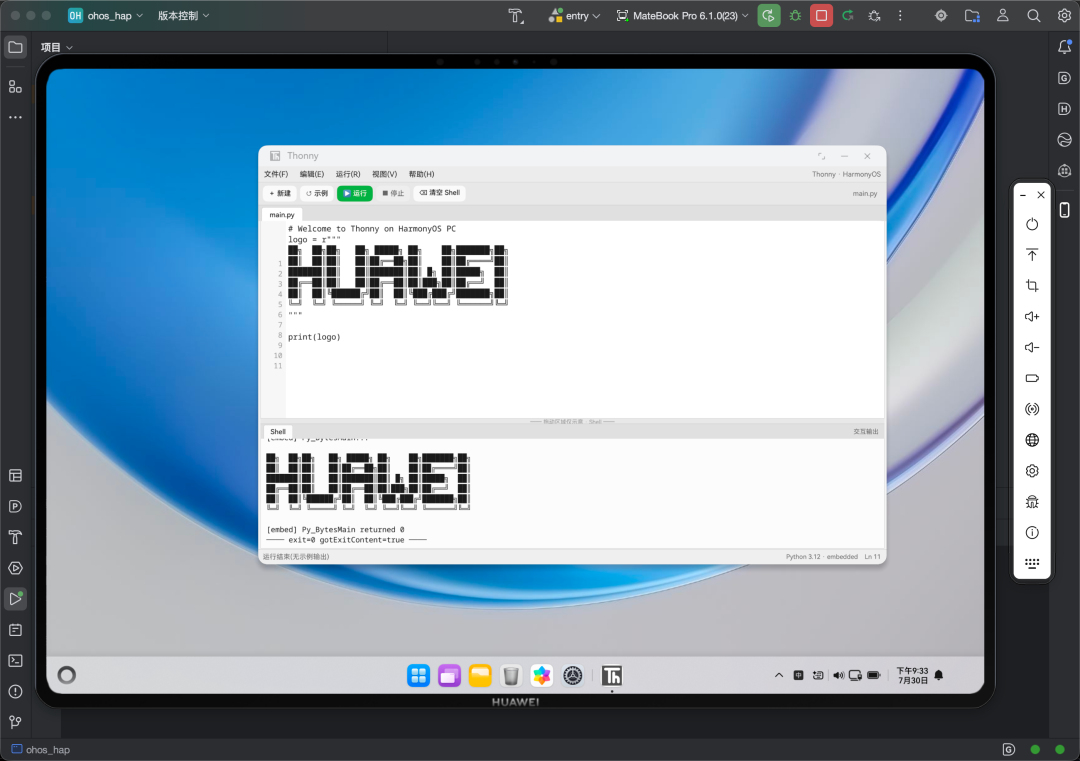The height and width of the screenshot is (761, 1080).
Task: Click the 运行结束(无示例输出) status text
Action: pos(296,556)
